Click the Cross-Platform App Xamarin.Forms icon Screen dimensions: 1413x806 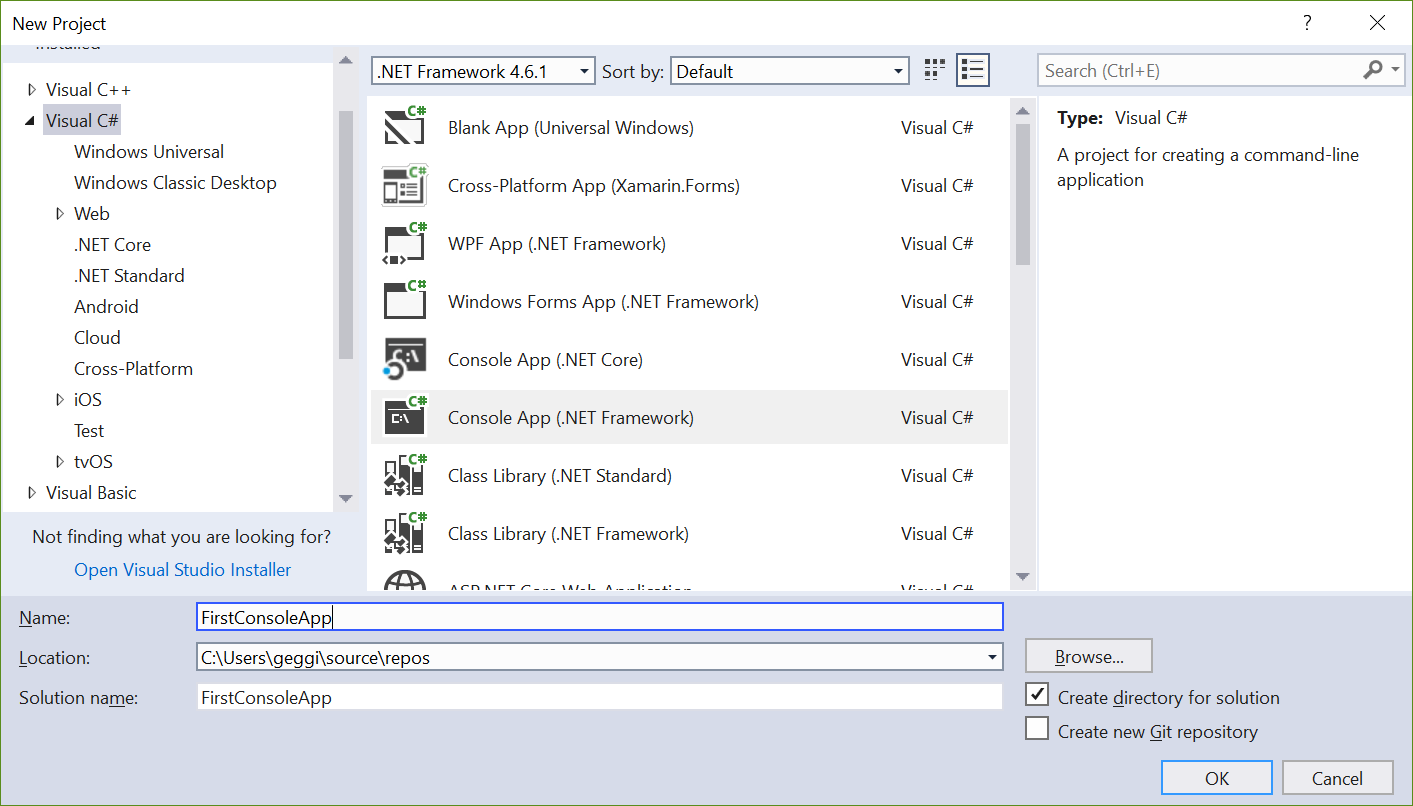tap(405, 186)
